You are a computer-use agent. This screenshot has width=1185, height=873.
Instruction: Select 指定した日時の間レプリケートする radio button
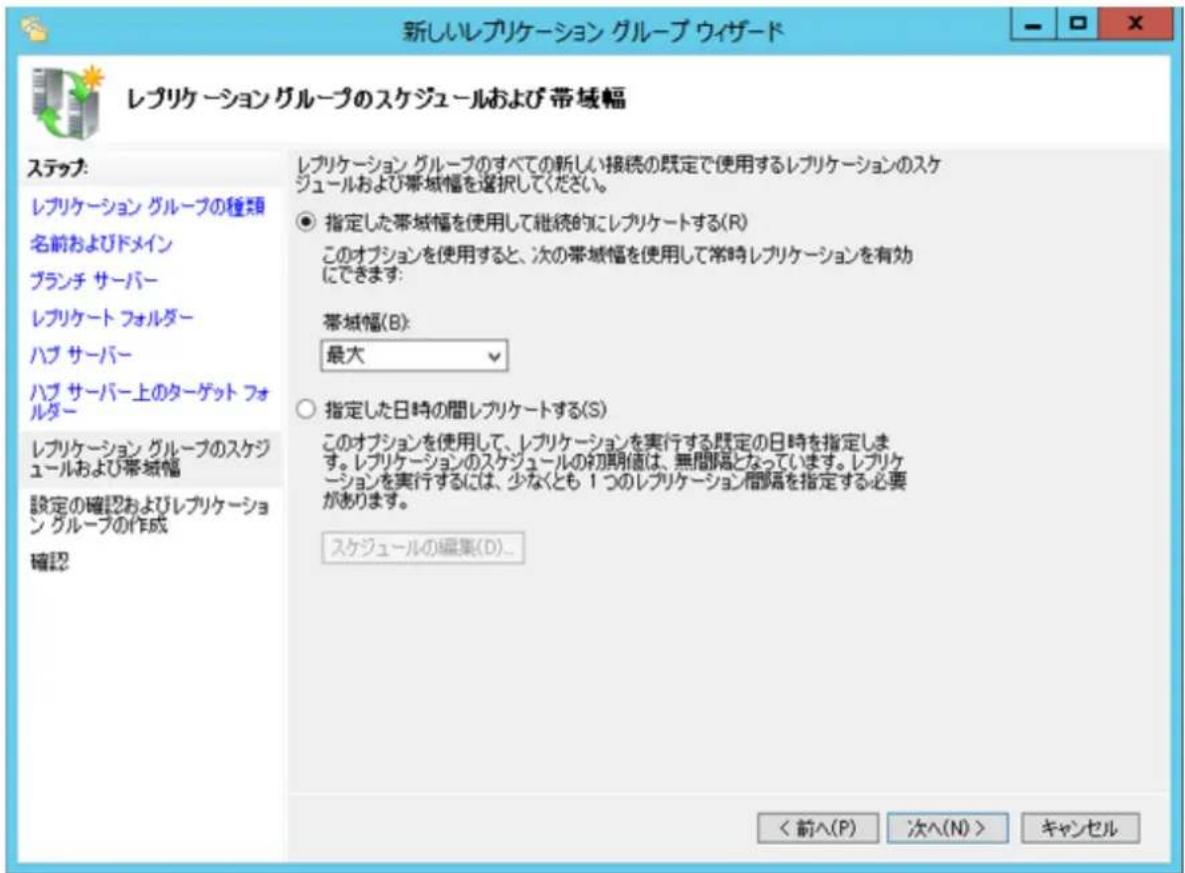coord(305,410)
